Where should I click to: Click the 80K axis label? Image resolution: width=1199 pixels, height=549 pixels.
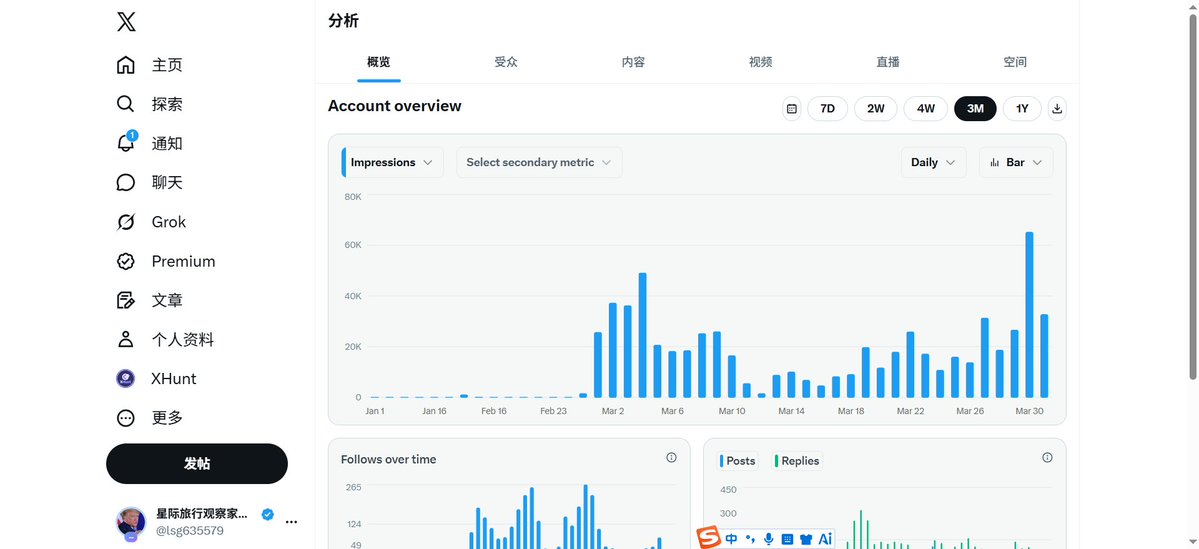[353, 197]
